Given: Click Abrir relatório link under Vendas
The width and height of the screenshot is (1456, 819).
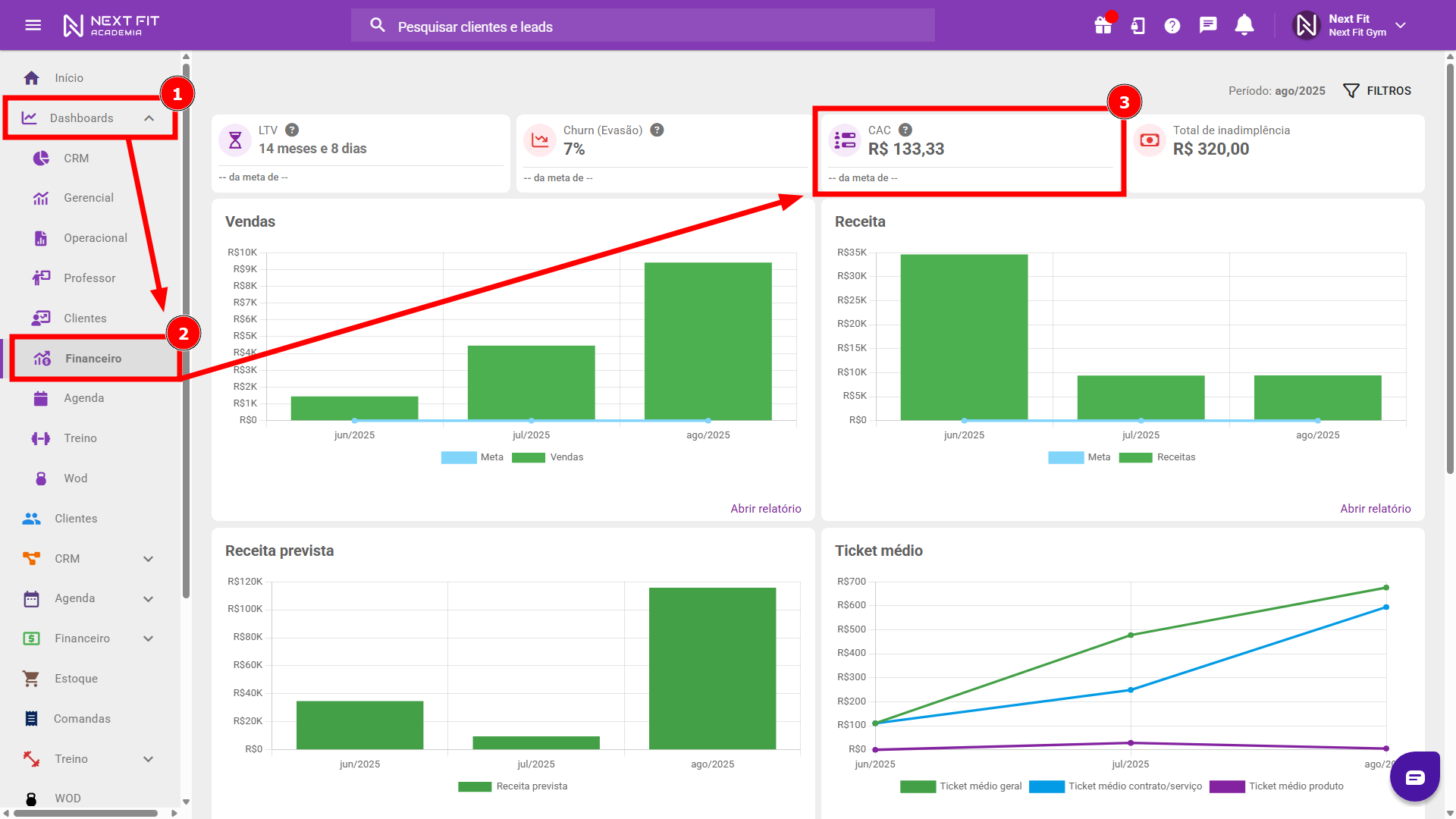Looking at the screenshot, I should pos(765,509).
